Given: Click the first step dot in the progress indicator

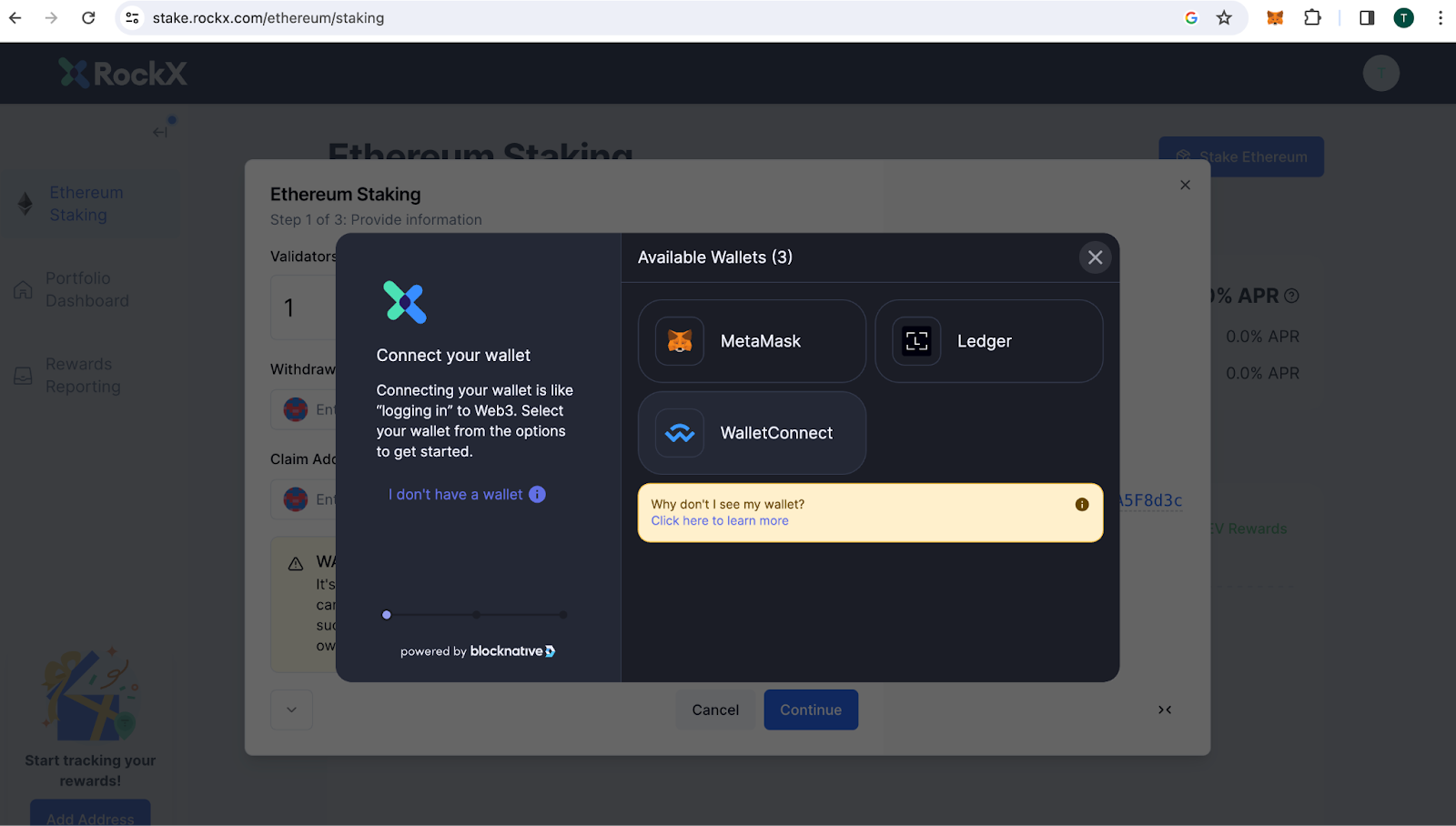Looking at the screenshot, I should [387, 615].
